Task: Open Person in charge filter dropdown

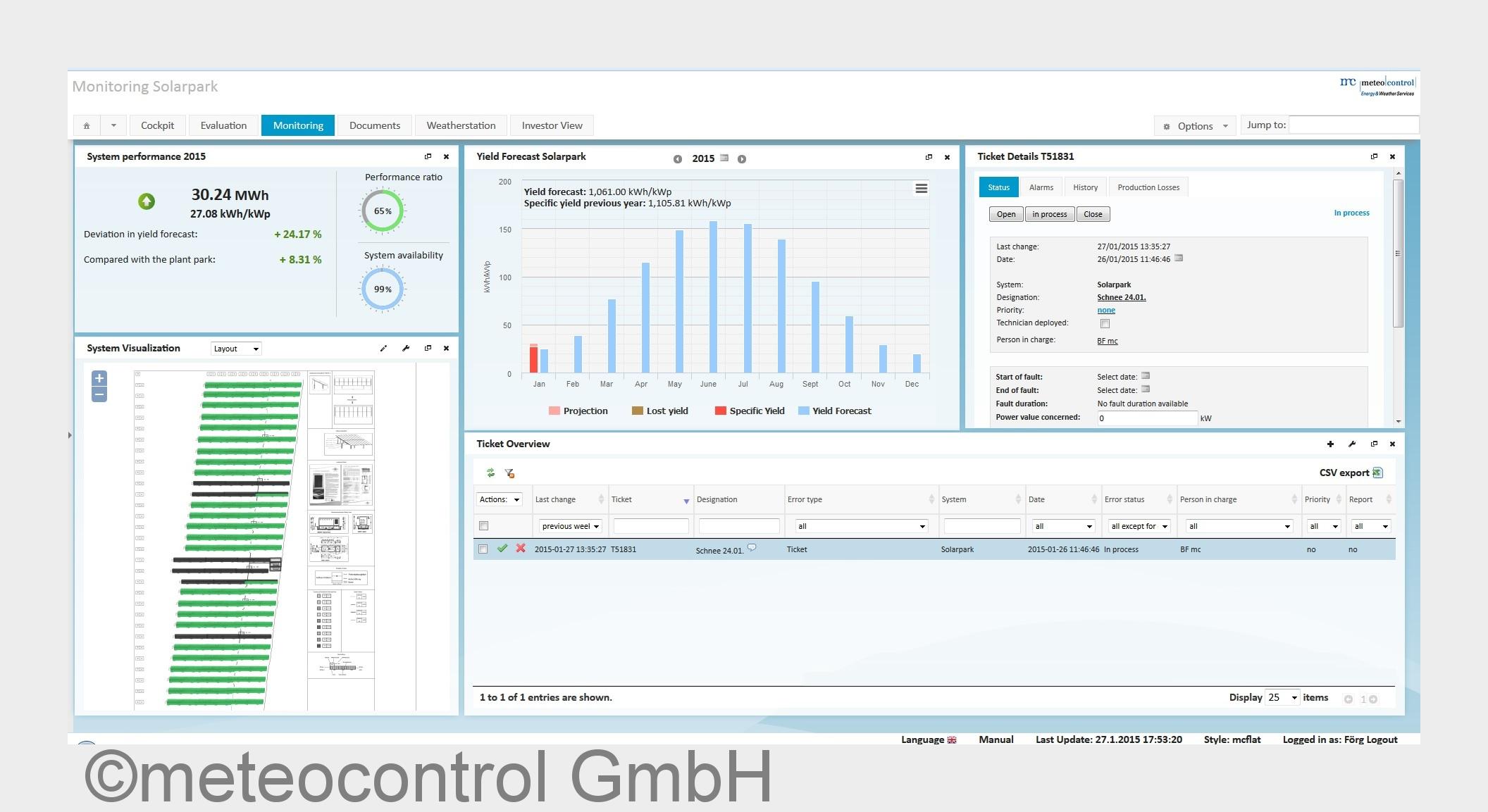Action: tap(1239, 526)
